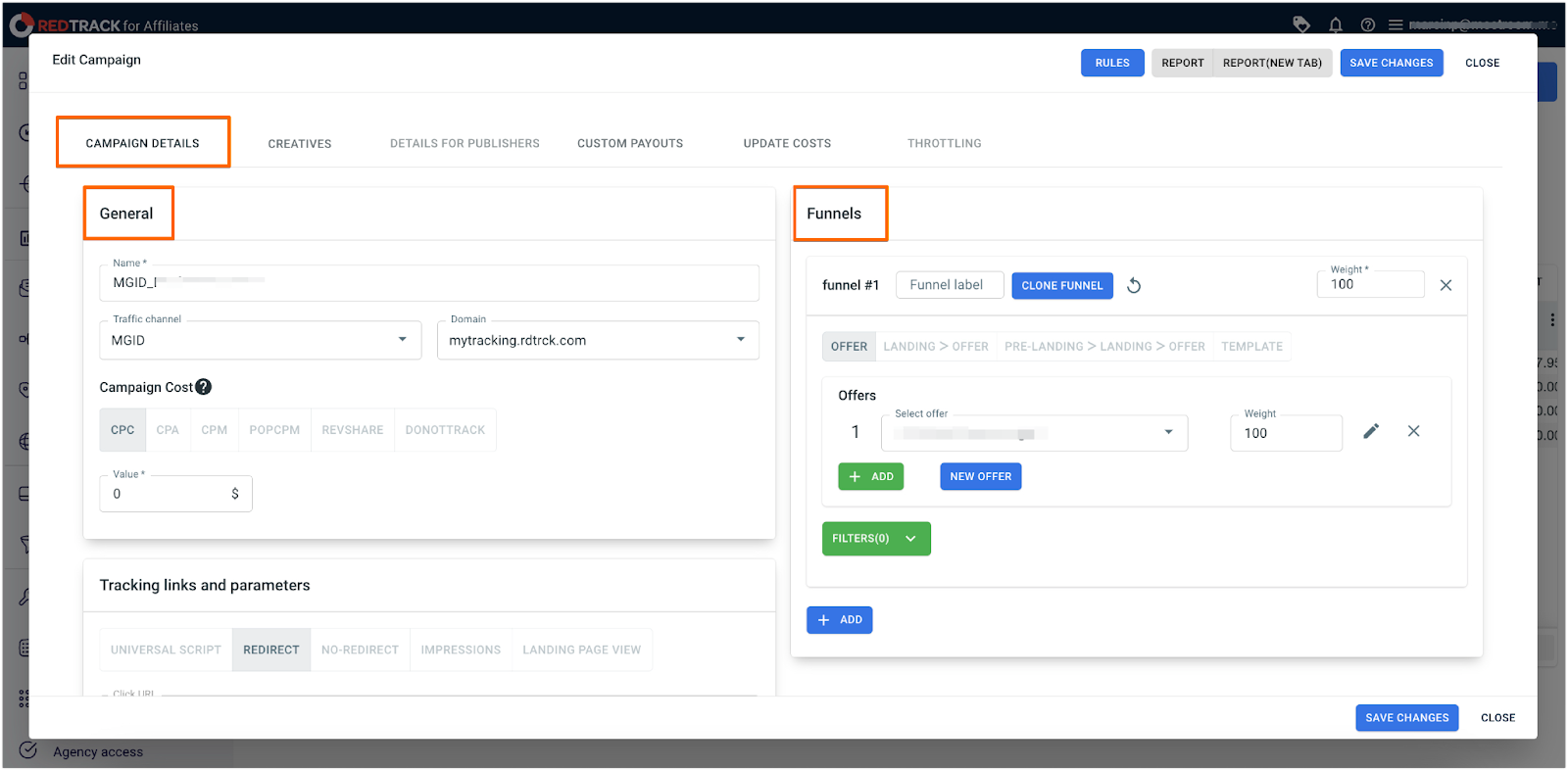
Task: Open the Custom Payouts tab
Action: [x=629, y=144]
